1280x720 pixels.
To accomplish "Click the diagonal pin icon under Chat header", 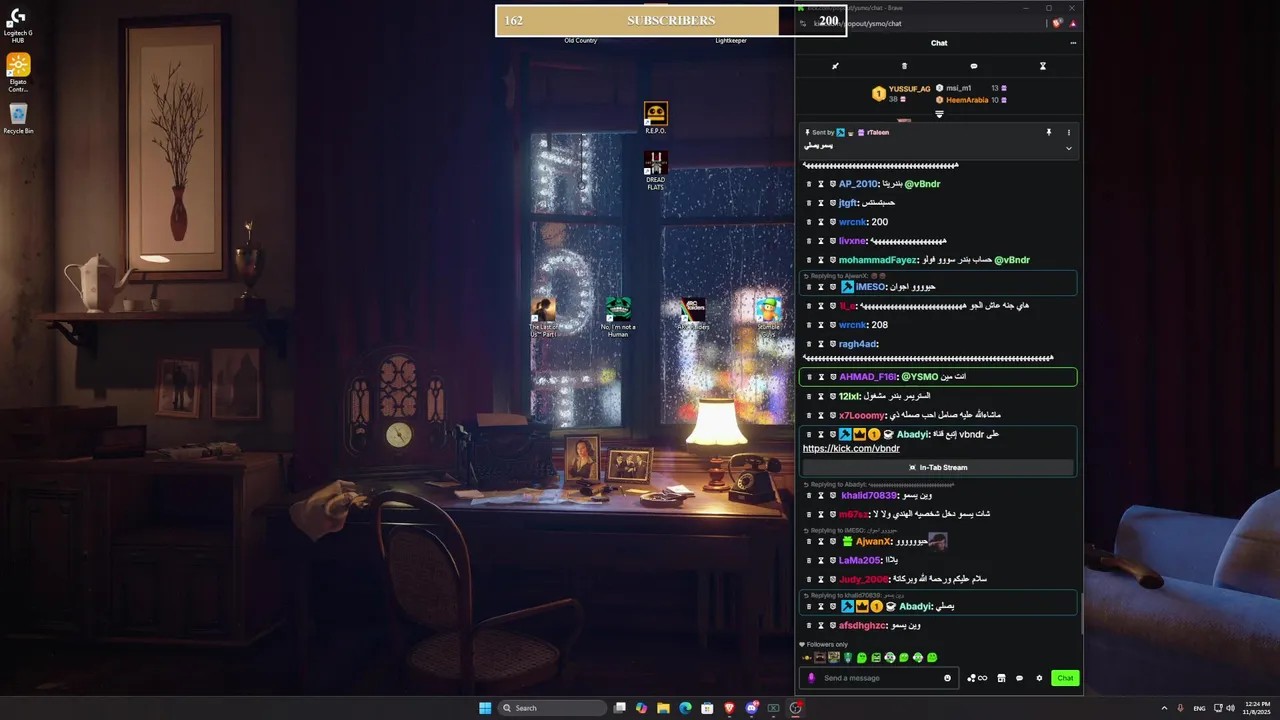I will (835, 66).
